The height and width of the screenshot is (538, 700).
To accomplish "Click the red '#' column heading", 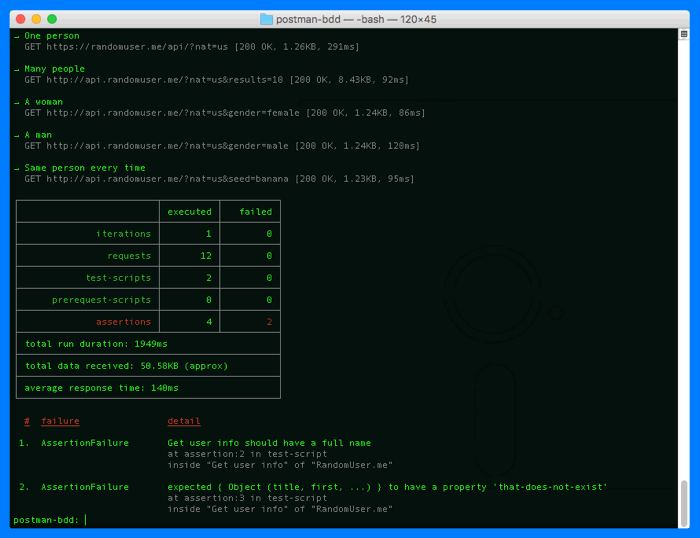I will (27, 421).
